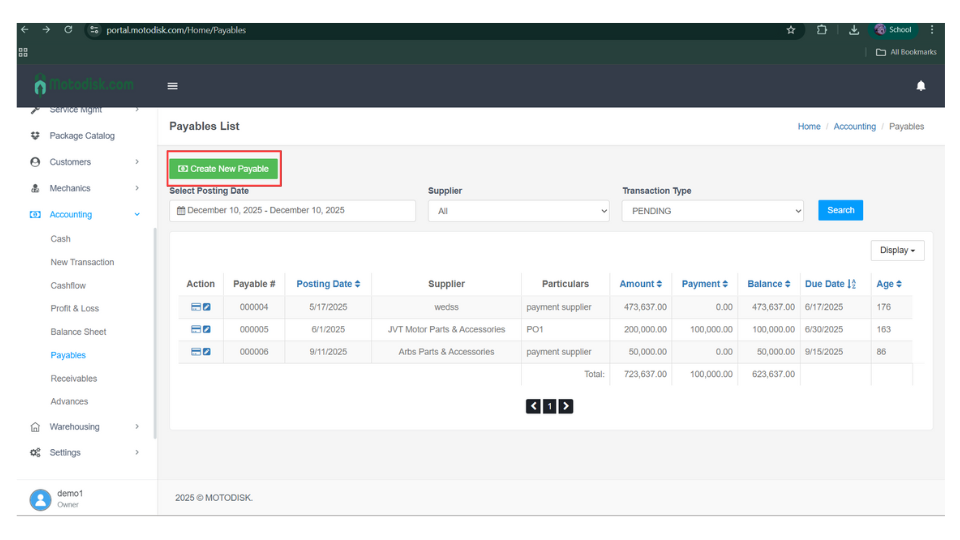
Task: Click the previous page arrow in pagination
Action: [533, 406]
